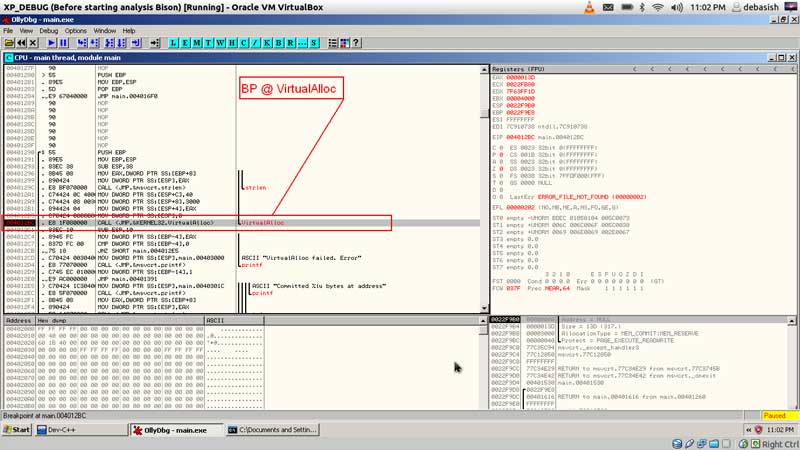This screenshot has width=800, height=450.
Task: Open the Debug menu
Action: coord(48,31)
